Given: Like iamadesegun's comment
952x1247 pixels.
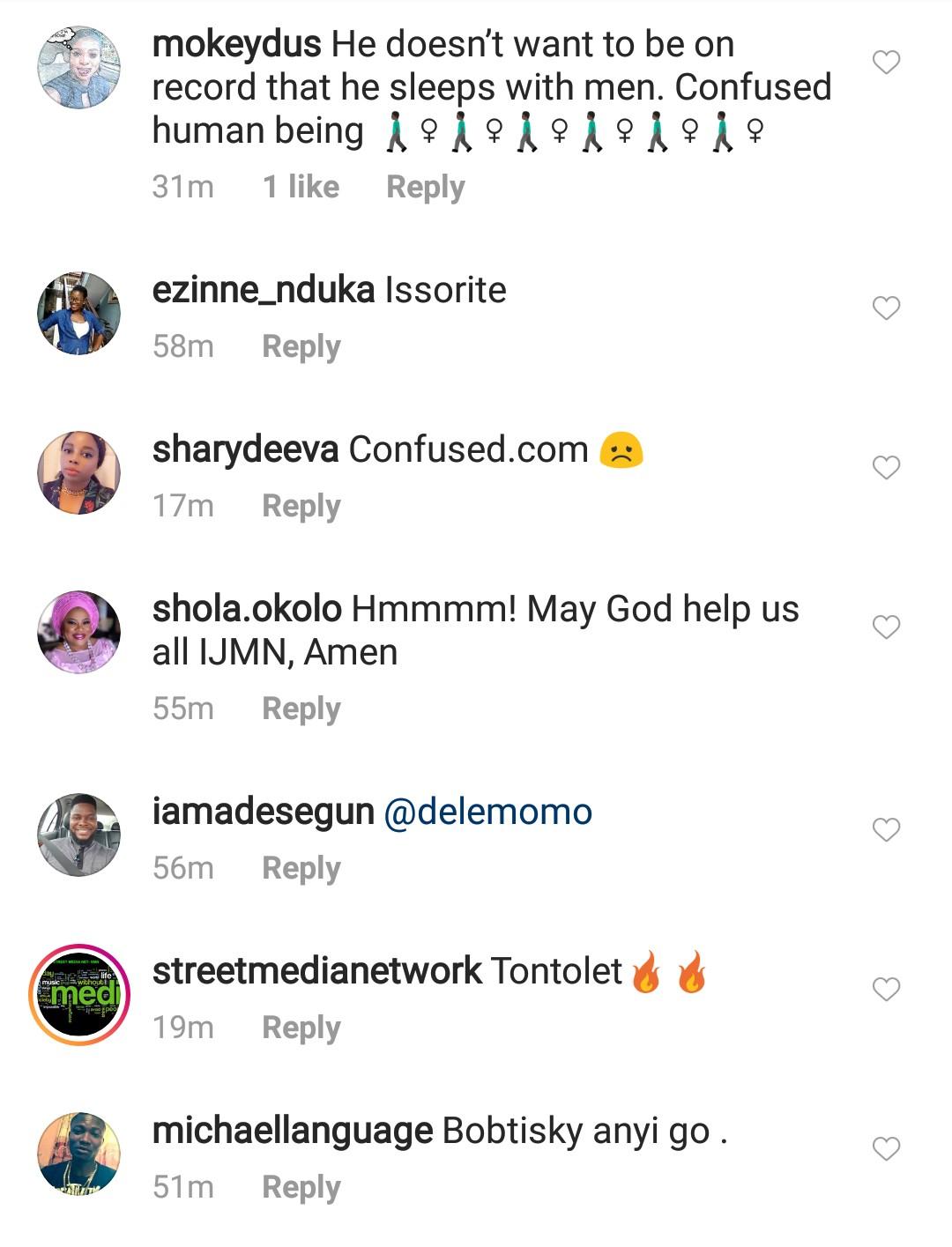Looking at the screenshot, I should coord(886,829).
